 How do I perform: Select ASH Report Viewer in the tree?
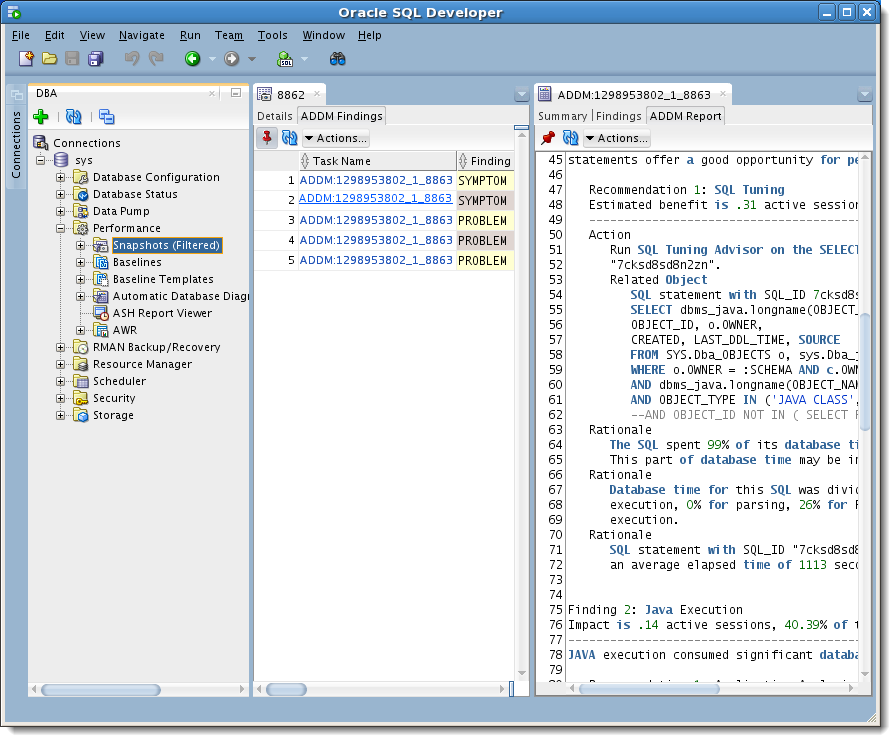click(x=162, y=313)
